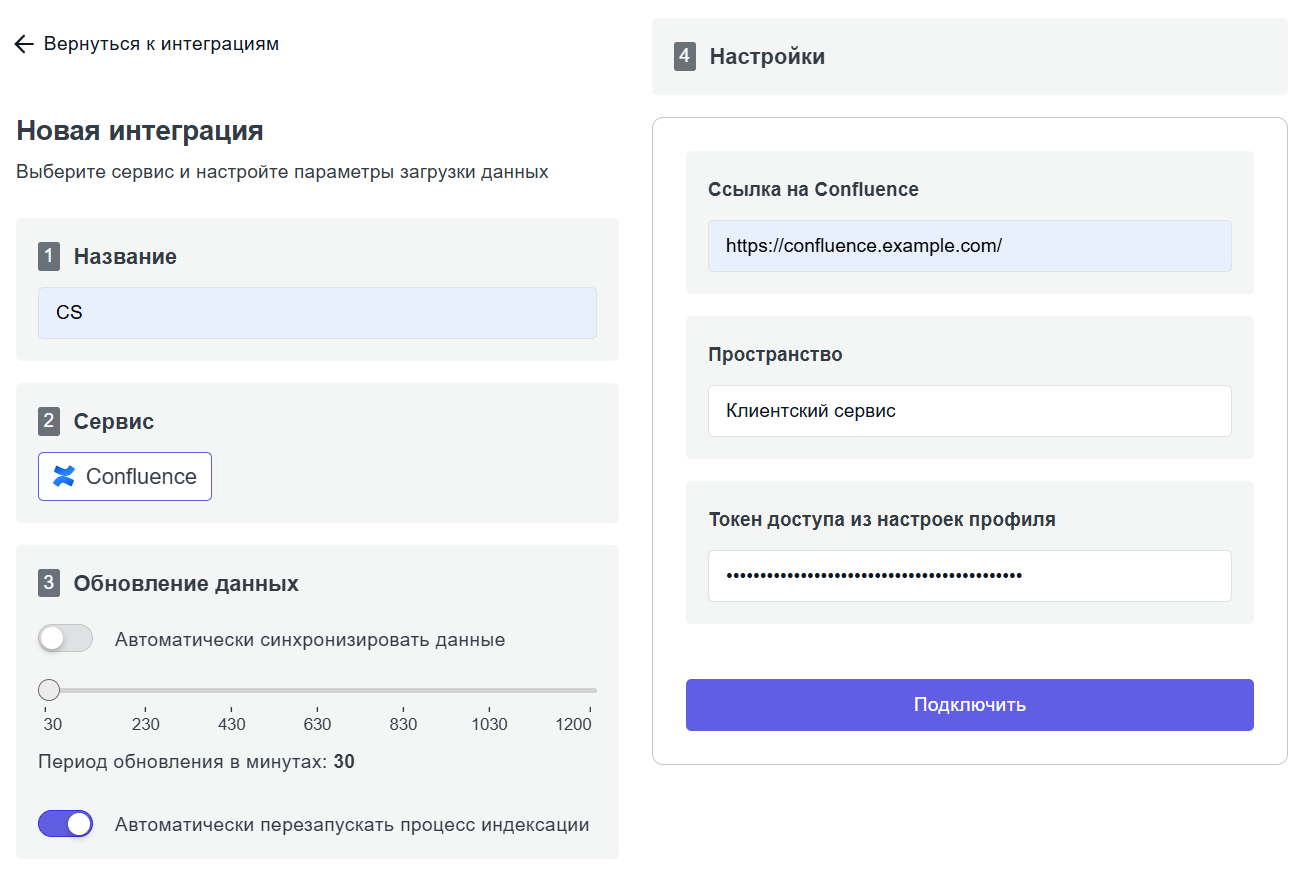Click the 1030 slider tick label

tap(489, 725)
